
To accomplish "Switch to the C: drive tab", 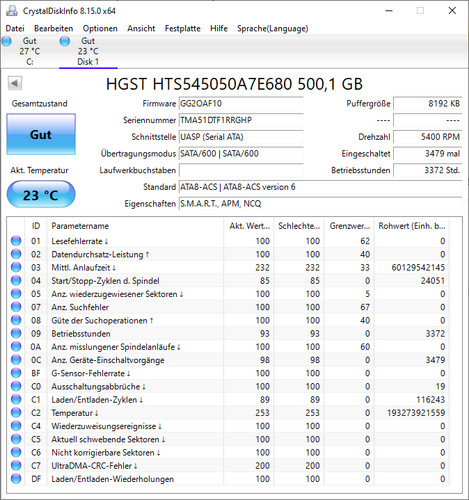I will (29, 51).
